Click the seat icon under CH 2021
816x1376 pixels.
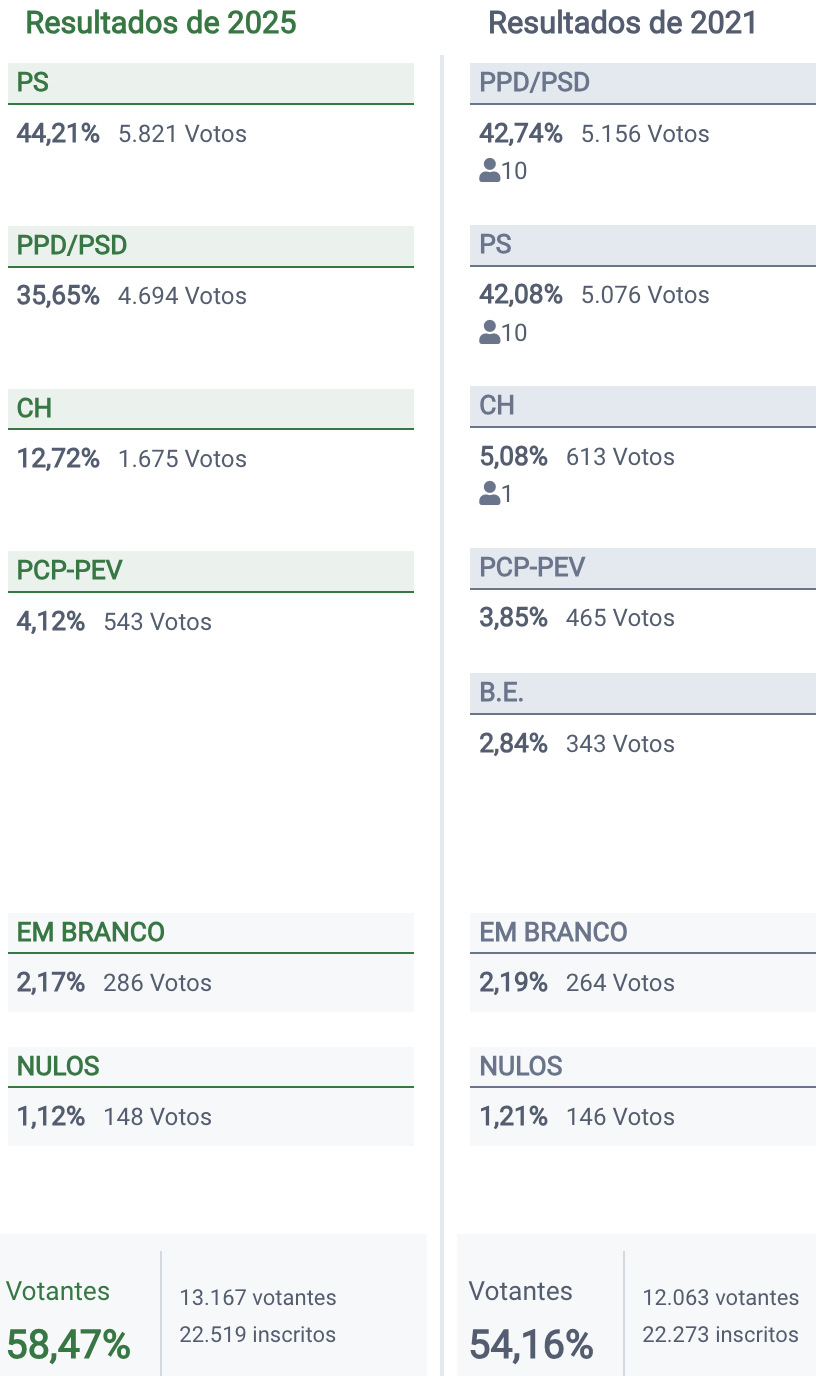tap(490, 493)
